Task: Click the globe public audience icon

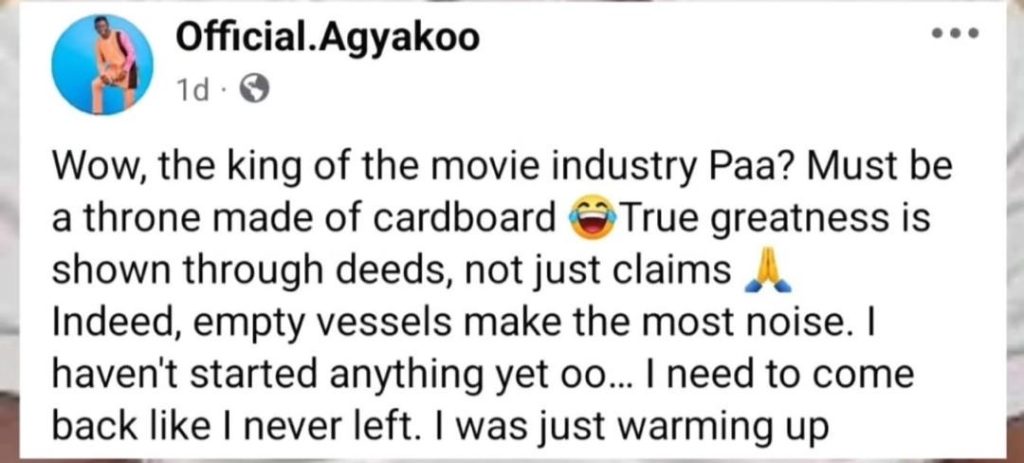Action: pyautogui.click(x=255, y=91)
